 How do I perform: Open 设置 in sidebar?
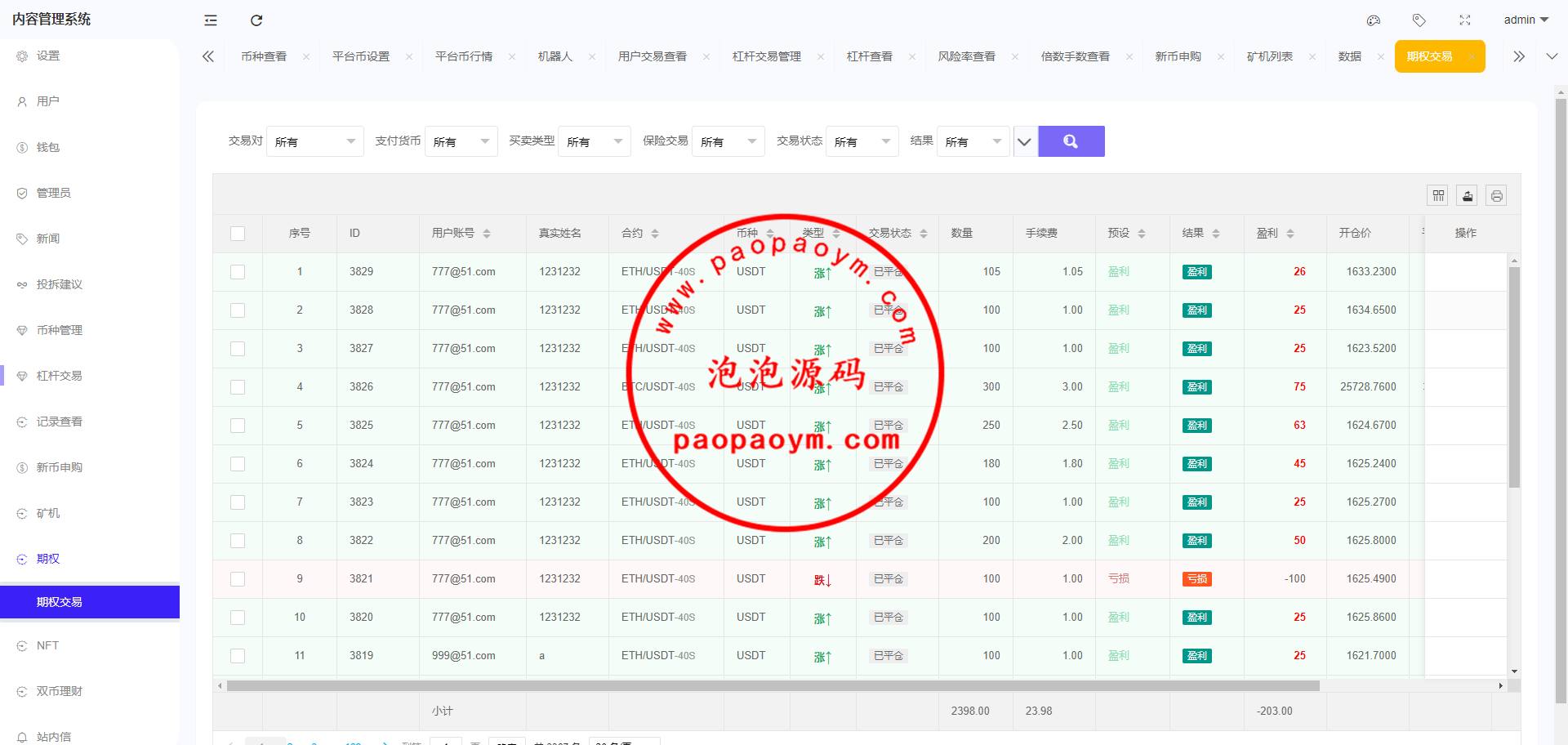point(90,56)
